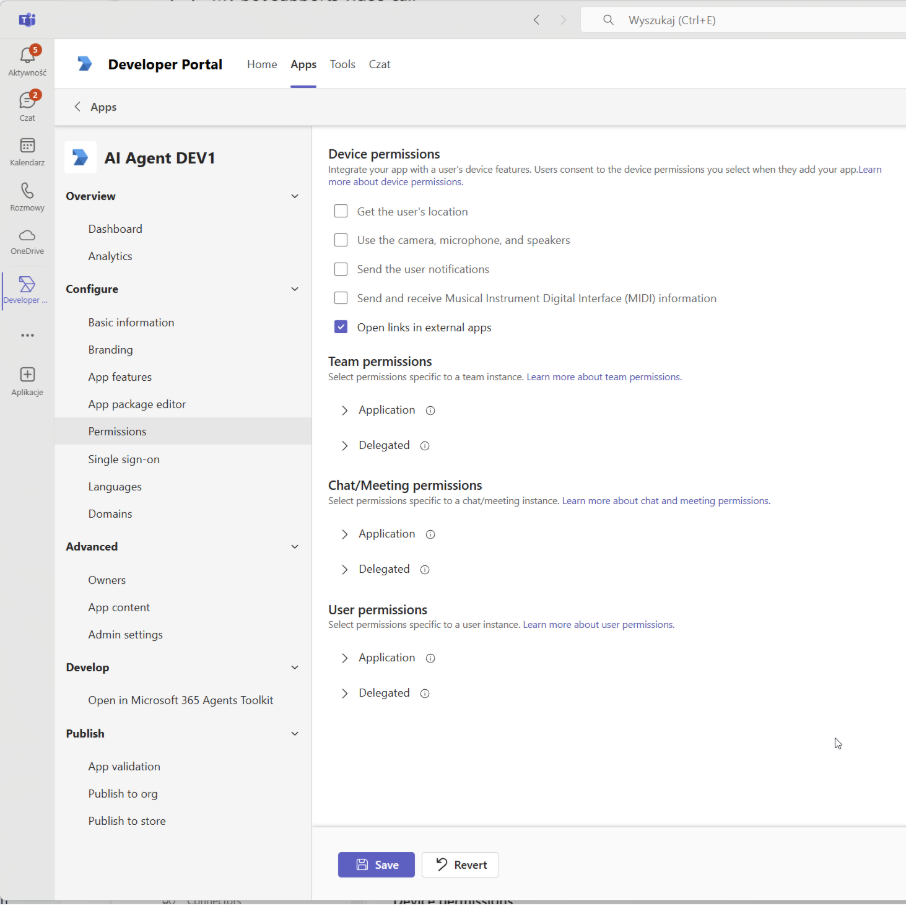Screen dimensions: 906x906
Task: Uncheck Open links in external apps
Action: [341, 327]
